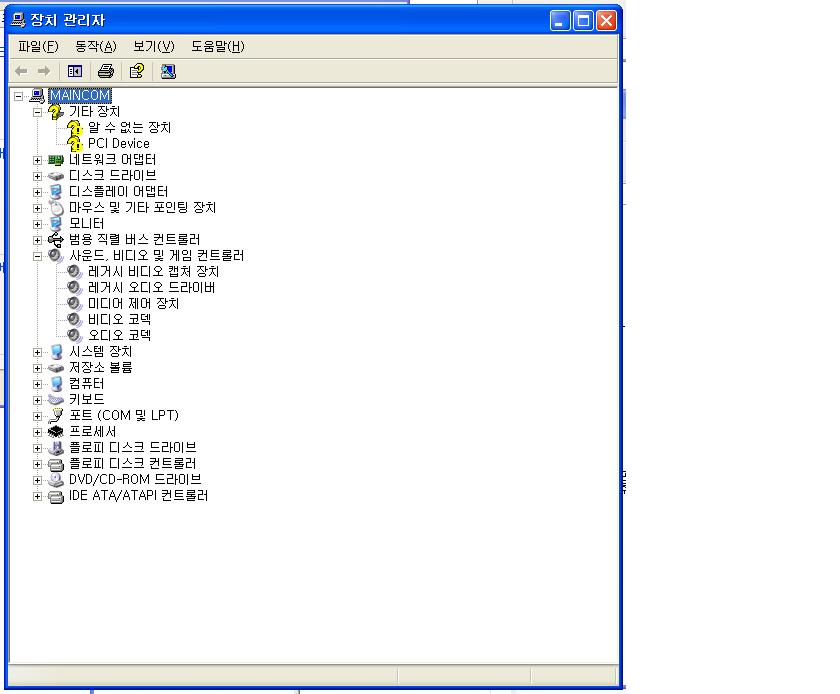Open the 동작(A) menu
This screenshot has width=840, height=694.
[x=95, y=47]
